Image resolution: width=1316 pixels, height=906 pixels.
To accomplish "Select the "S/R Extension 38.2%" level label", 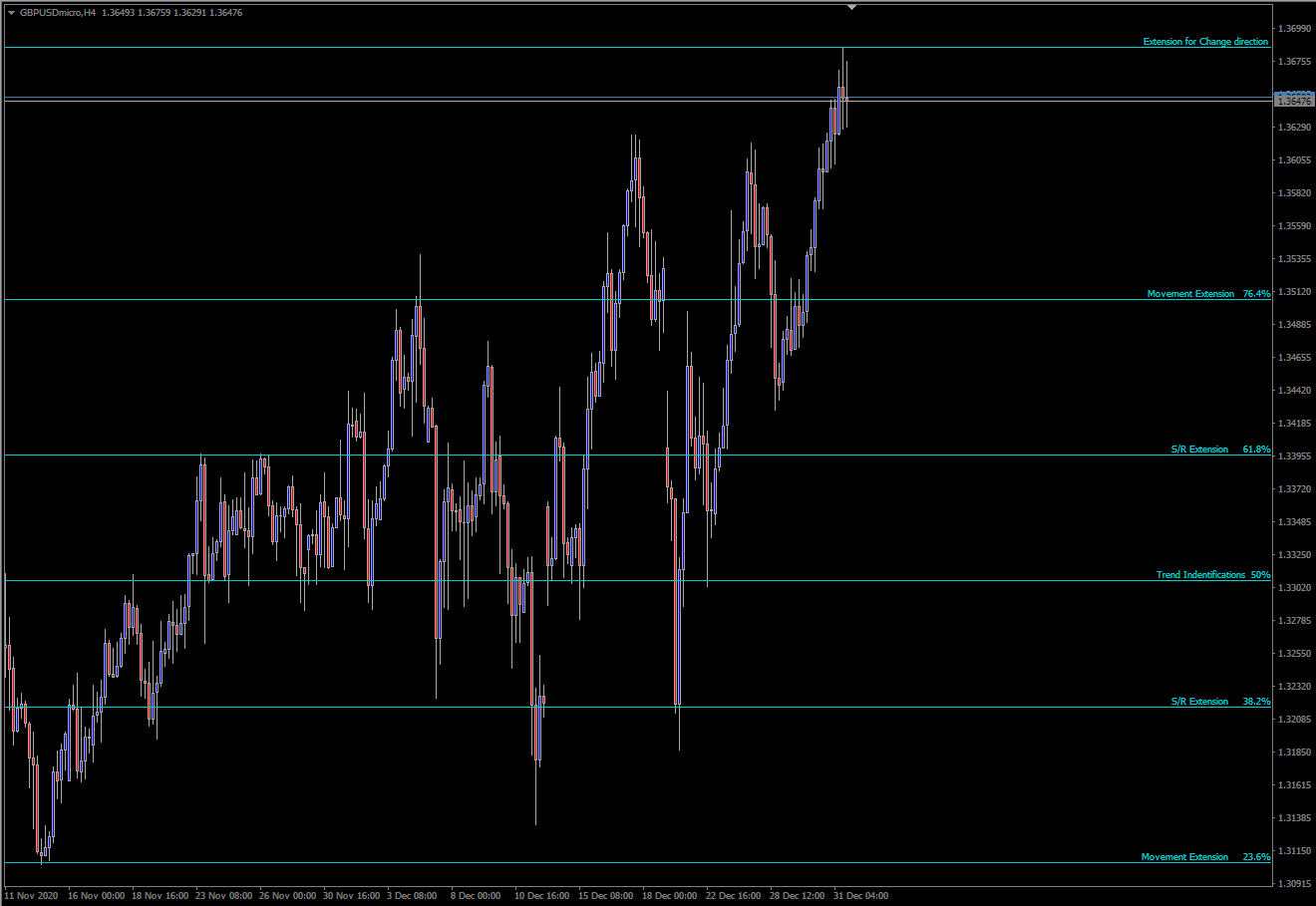I will [1220, 702].
